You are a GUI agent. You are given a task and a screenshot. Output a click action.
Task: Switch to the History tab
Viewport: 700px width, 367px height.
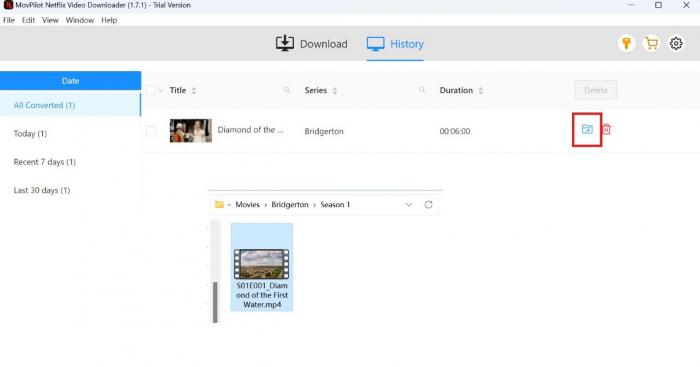tap(395, 44)
